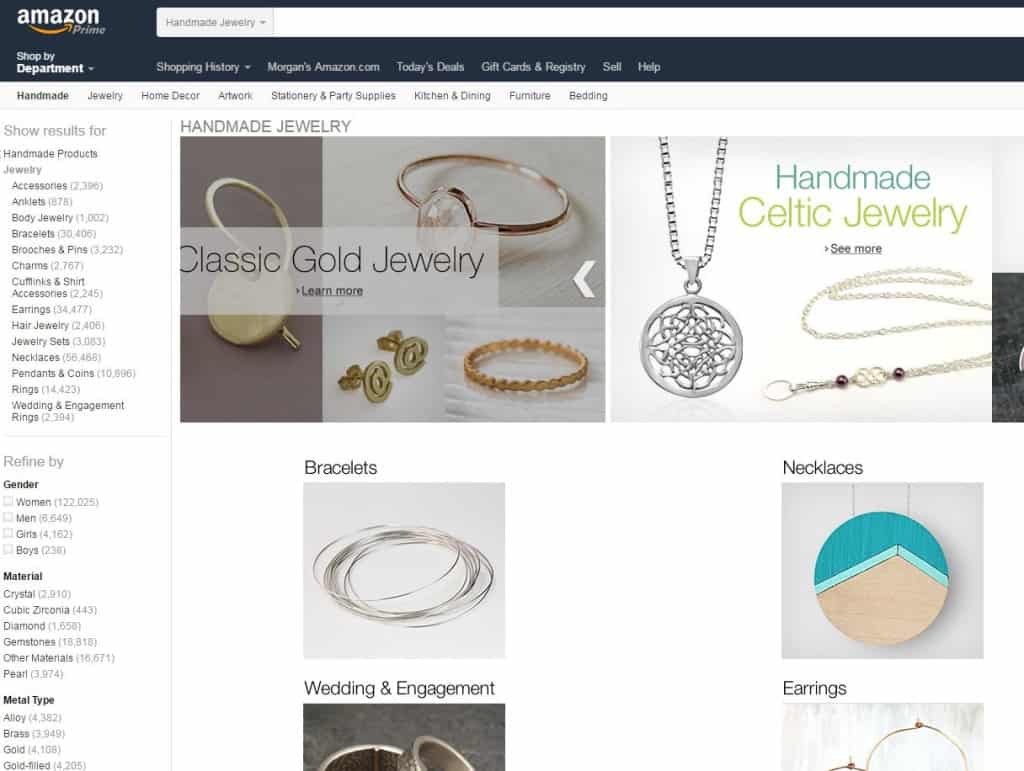This screenshot has height=771, width=1024.
Task: Open the Handmade Jewelry search category dropdown
Action: click(x=215, y=22)
